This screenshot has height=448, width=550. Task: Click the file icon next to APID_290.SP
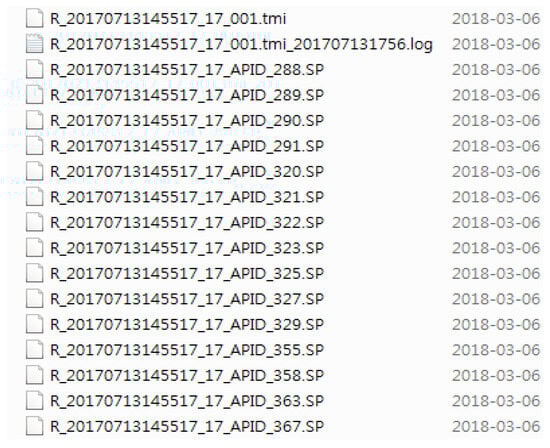[34, 120]
